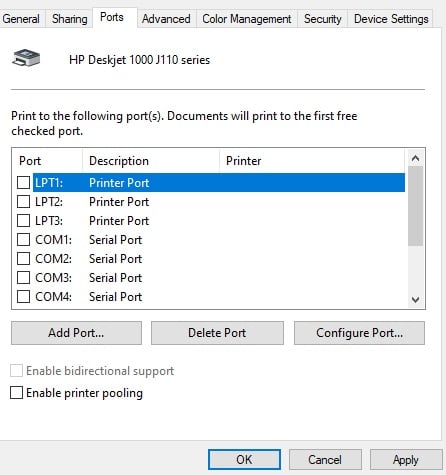Sort by the Port column header
This screenshot has height=475, width=446.
[47, 161]
